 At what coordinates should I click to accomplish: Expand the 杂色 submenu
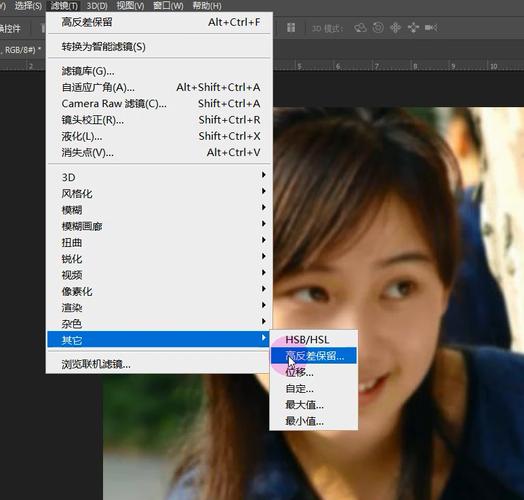(x=159, y=324)
